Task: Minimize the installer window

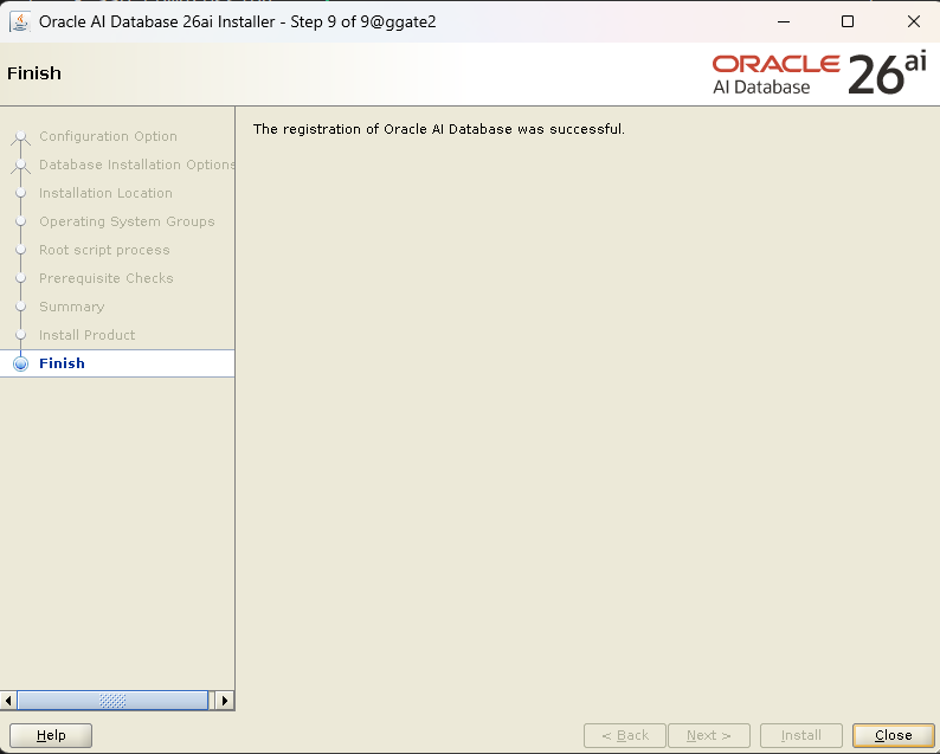Action: coord(784,22)
